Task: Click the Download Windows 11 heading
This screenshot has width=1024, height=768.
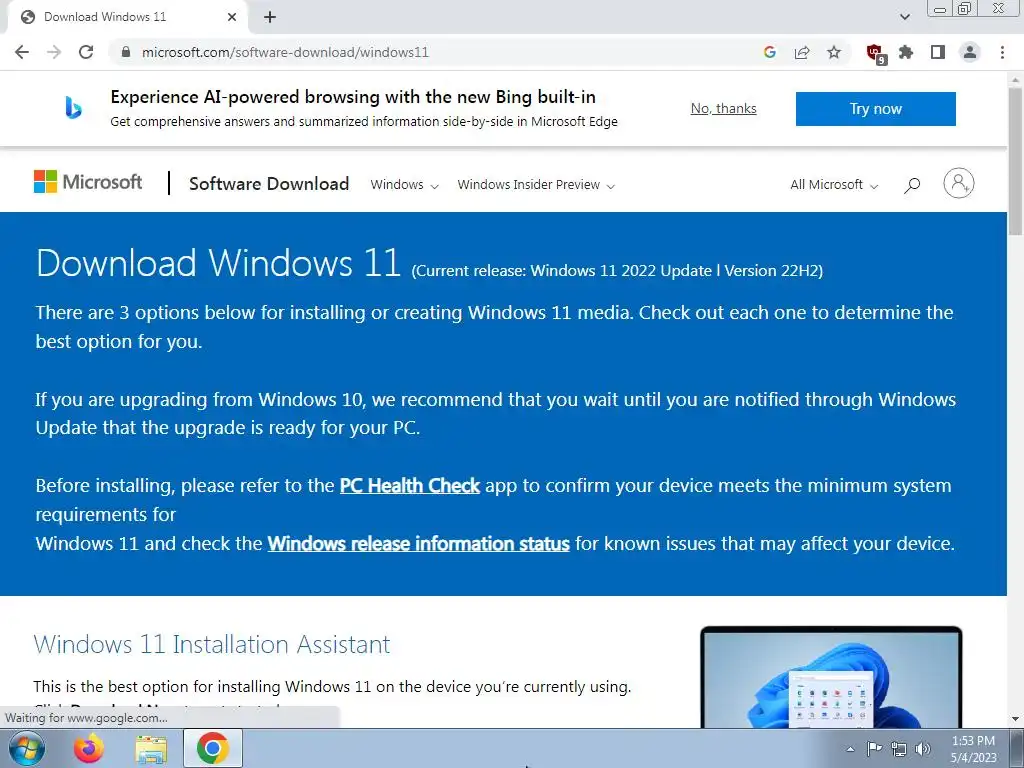Action: coord(218,263)
